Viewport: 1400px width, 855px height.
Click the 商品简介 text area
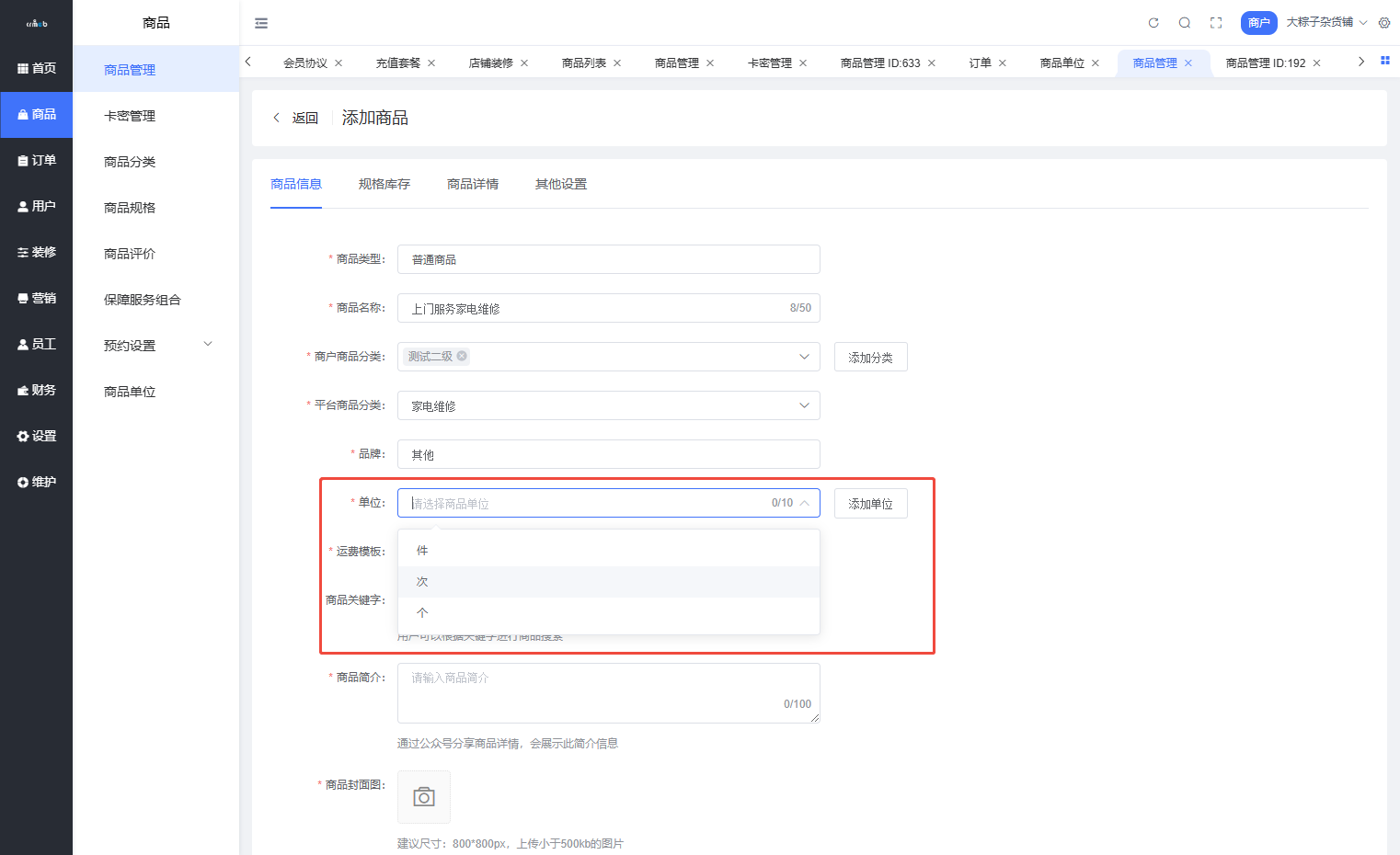point(608,692)
